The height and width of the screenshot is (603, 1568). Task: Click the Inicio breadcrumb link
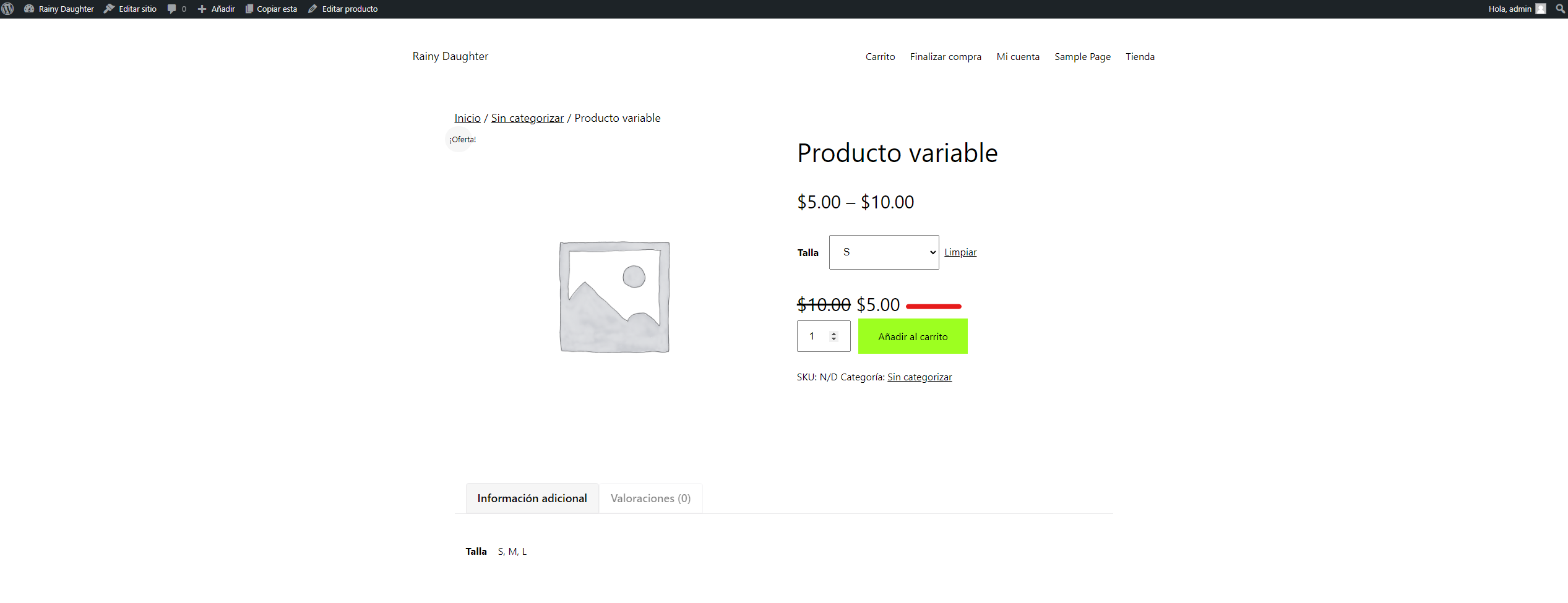point(467,118)
